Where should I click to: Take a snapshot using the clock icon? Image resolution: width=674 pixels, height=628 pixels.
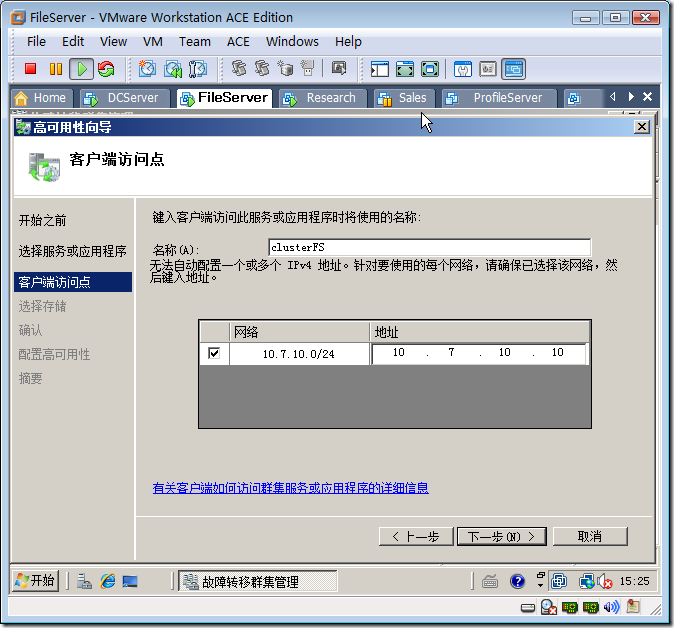(x=147, y=69)
